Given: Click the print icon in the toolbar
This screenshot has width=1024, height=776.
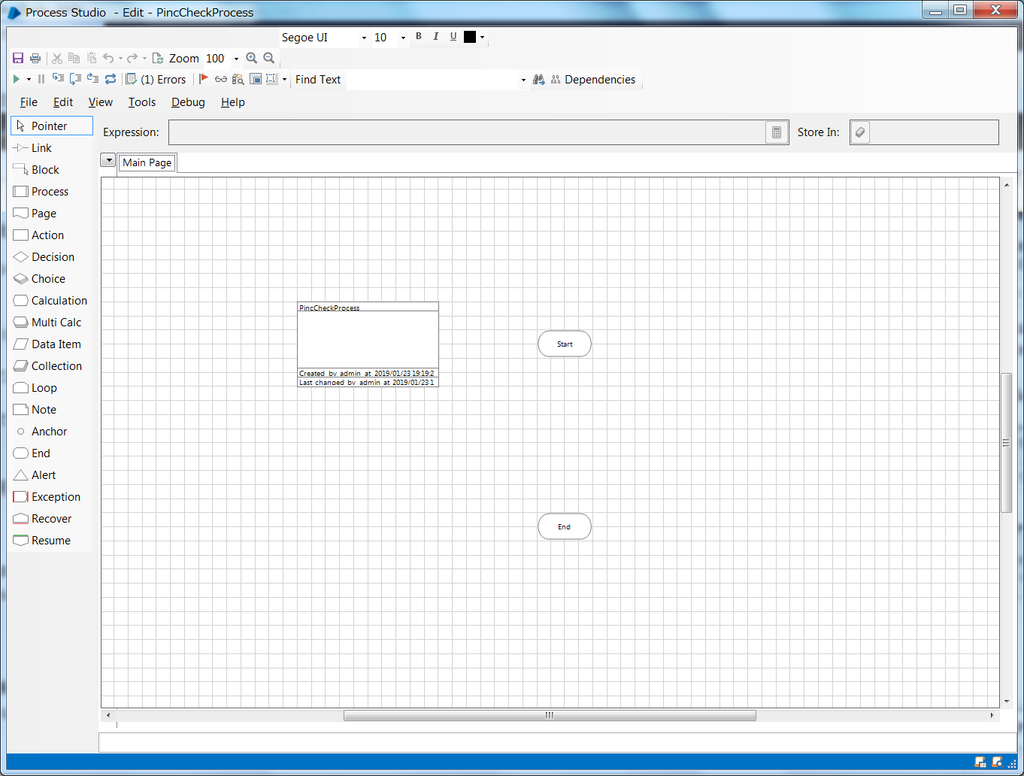Looking at the screenshot, I should [x=35, y=58].
